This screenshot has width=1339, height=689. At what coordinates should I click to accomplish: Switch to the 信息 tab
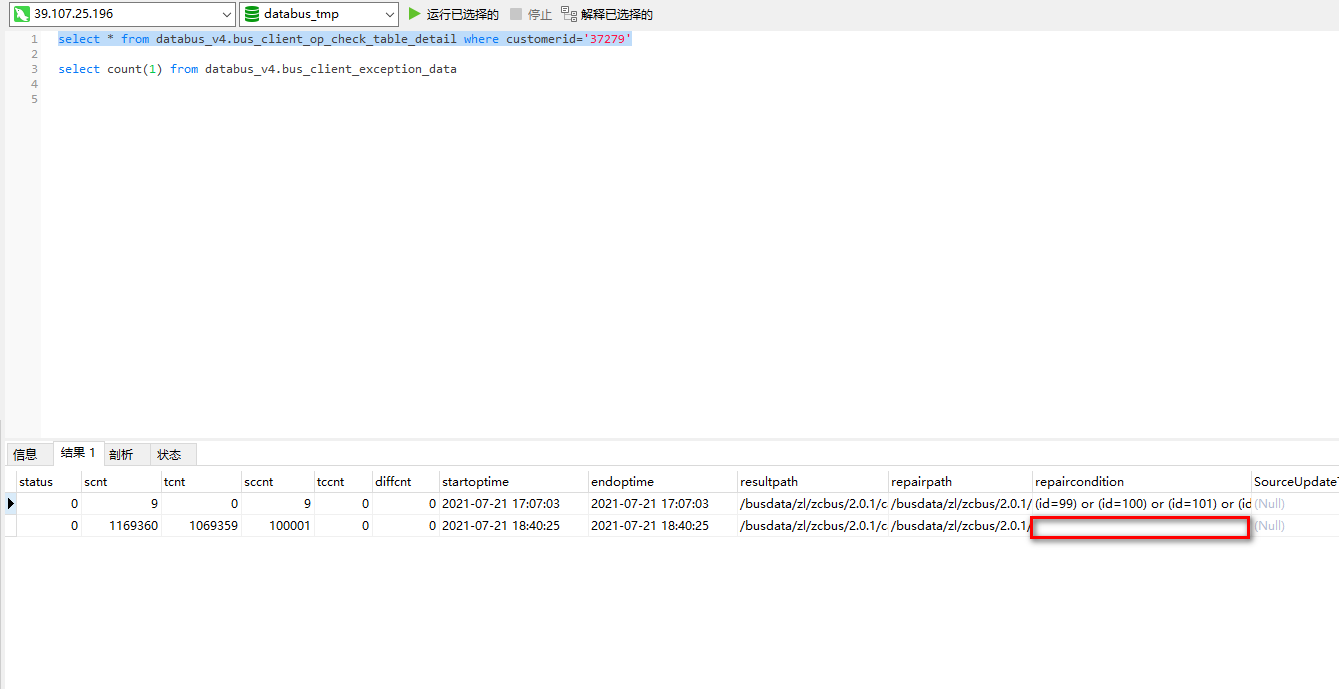coord(26,454)
